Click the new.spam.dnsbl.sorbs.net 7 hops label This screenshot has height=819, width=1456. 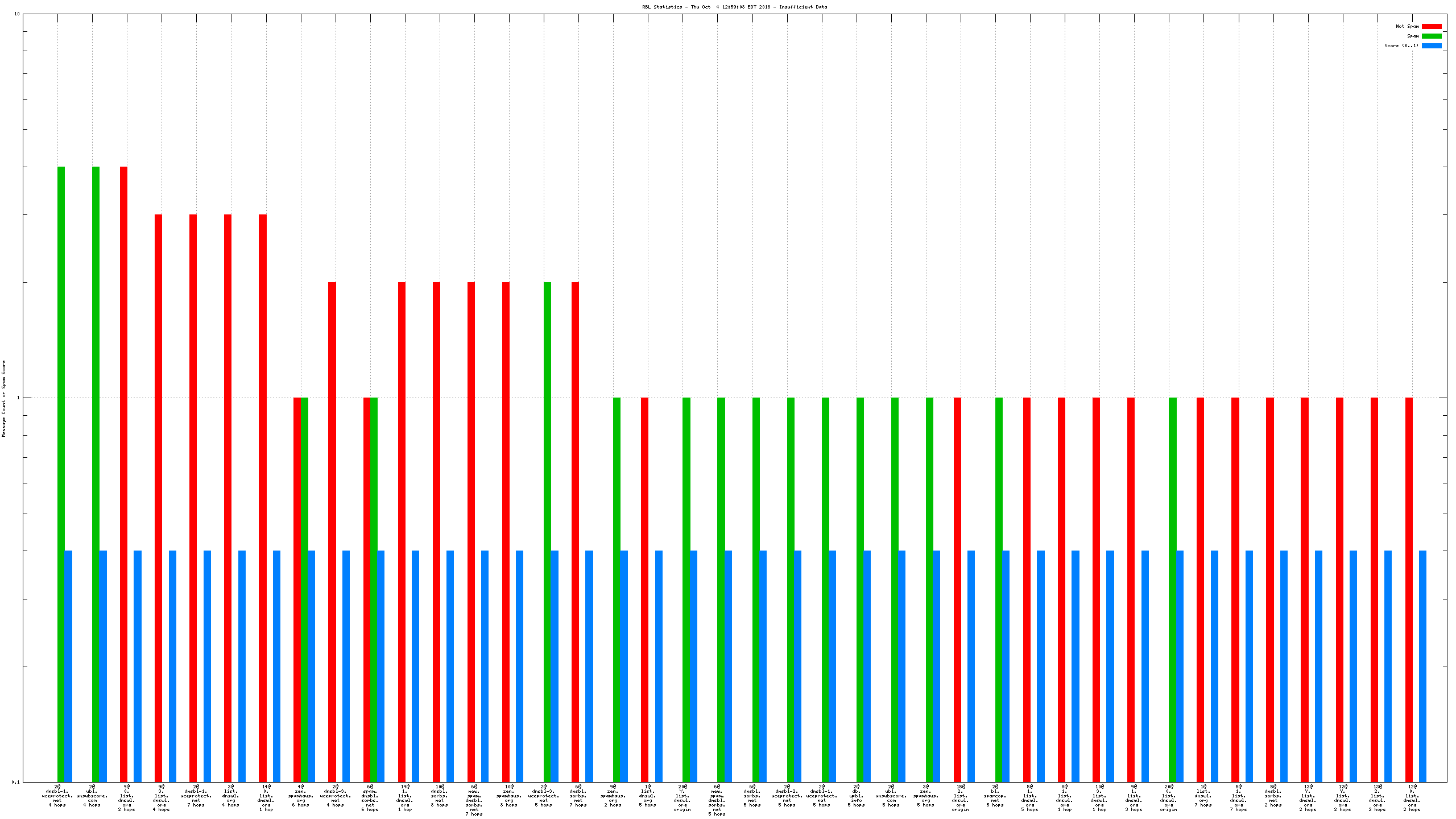[474, 800]
